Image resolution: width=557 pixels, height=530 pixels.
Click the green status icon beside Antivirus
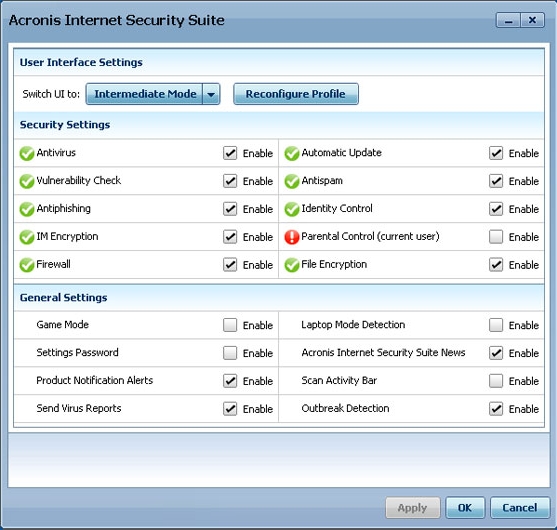[27, 153]
